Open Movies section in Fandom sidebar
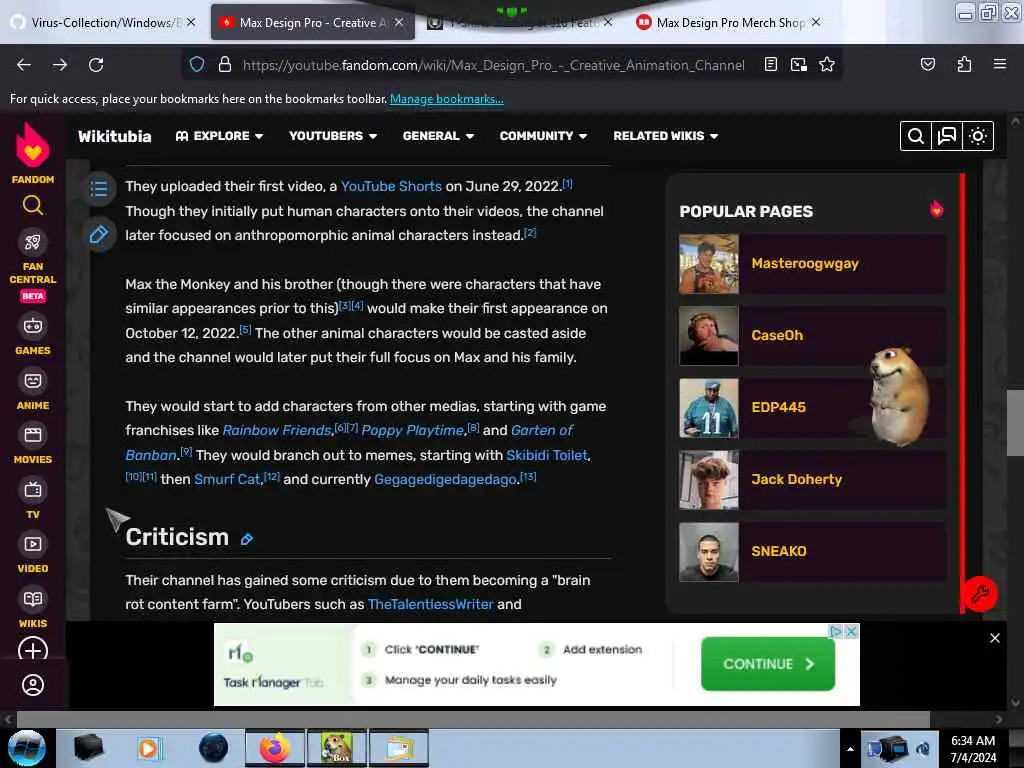 coord(33,445)
